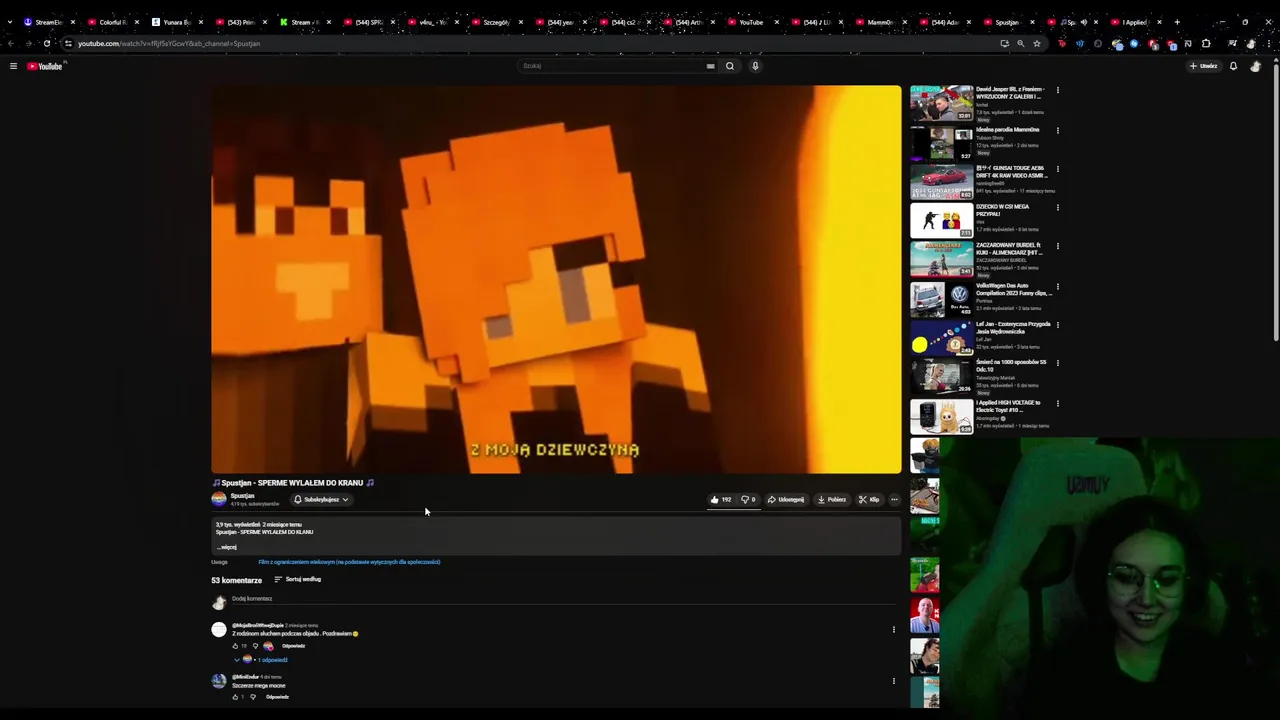Reply to the 'Z rodzinom słuchem' comment
1280x720 pixels.
click(293, 646)
